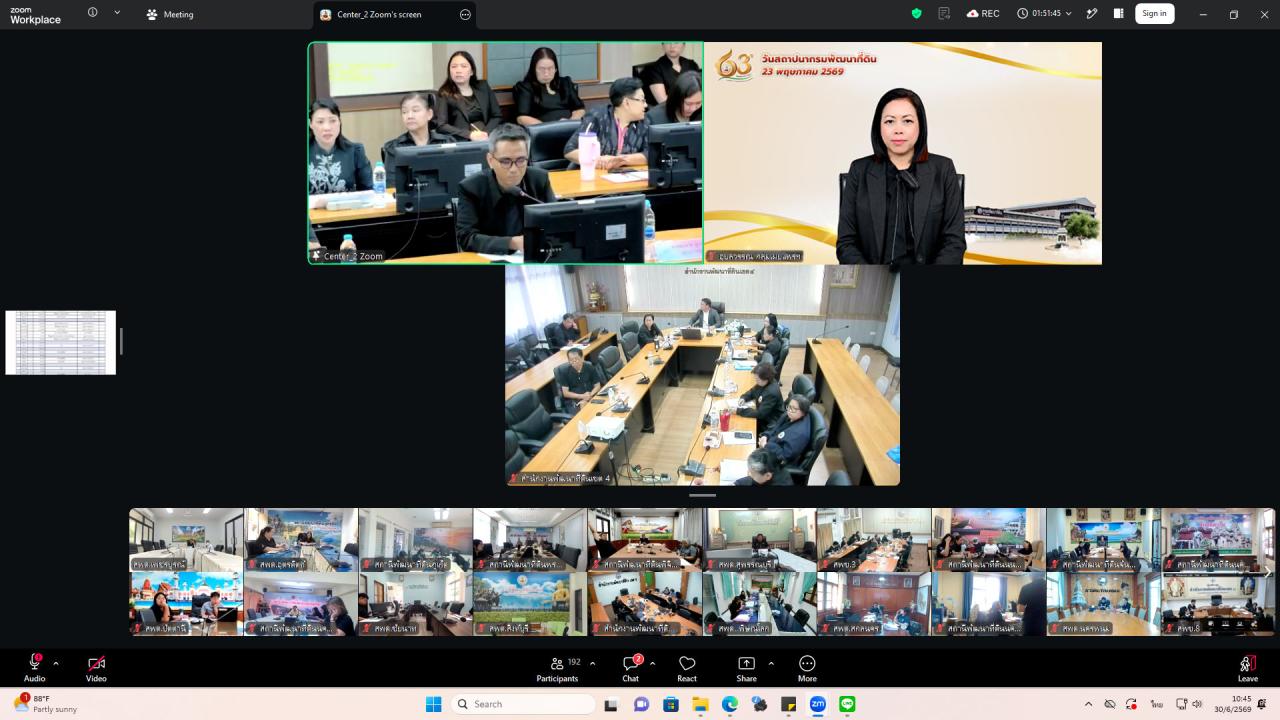The width and height of the screenshot is (1280, 720).
Task: Click the green encryption shield icon
Action: click(x=916, y=14)
